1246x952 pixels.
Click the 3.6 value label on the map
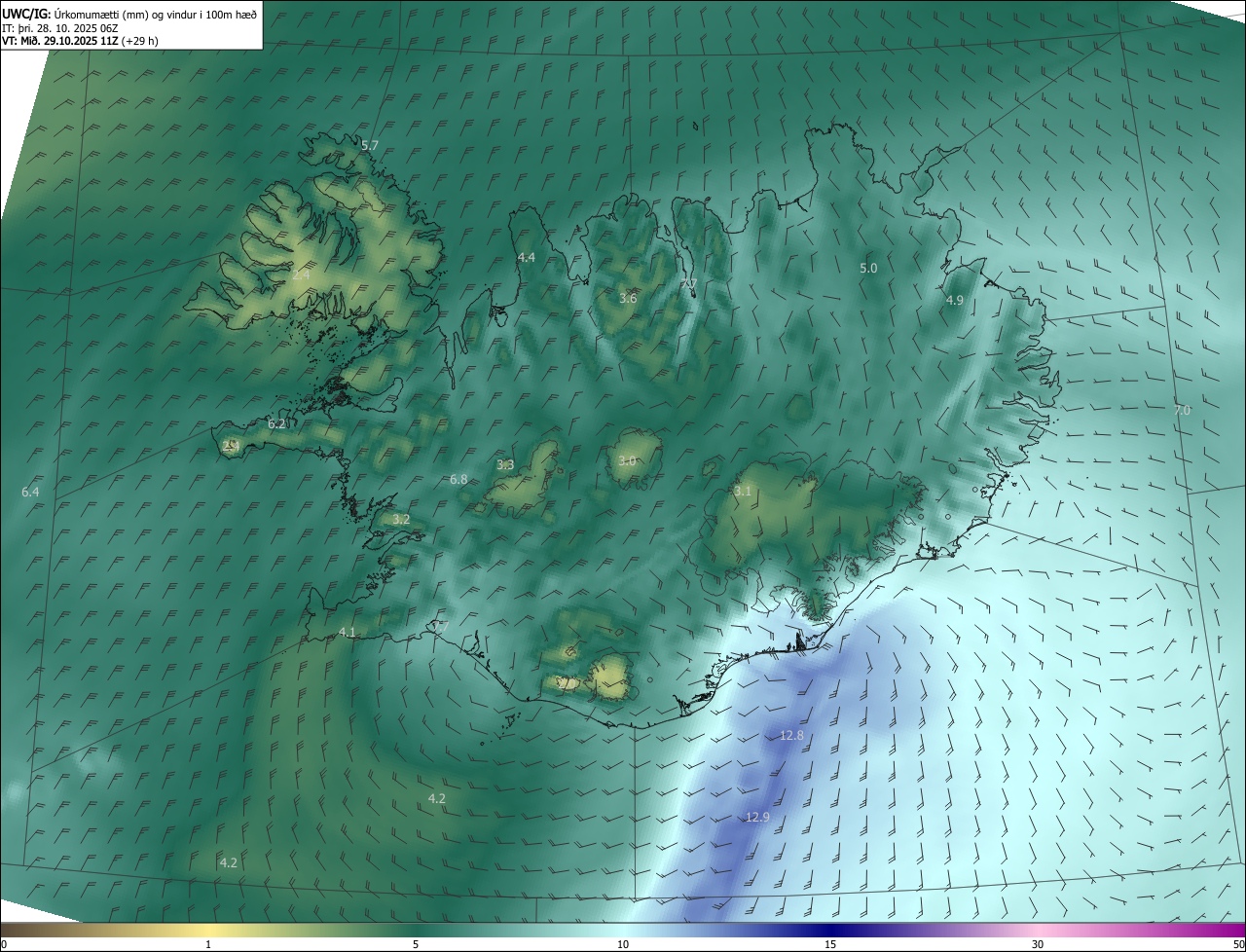click(x=628, y=298)
